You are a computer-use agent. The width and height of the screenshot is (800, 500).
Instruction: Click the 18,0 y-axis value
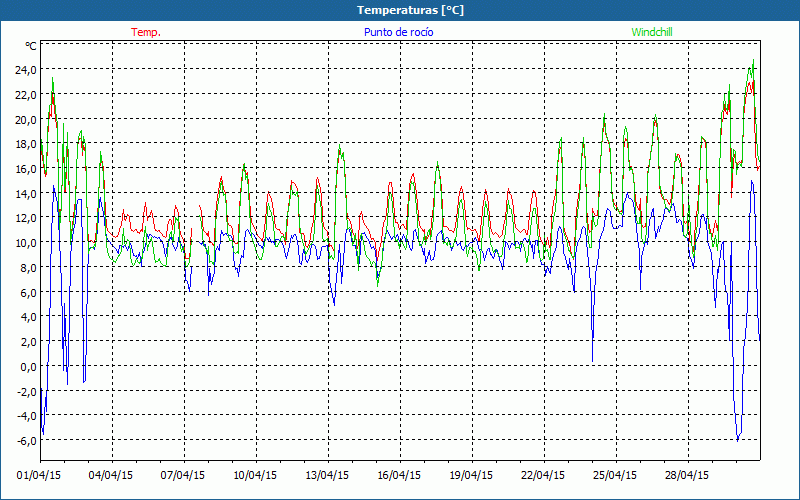(x=26, y=144)
